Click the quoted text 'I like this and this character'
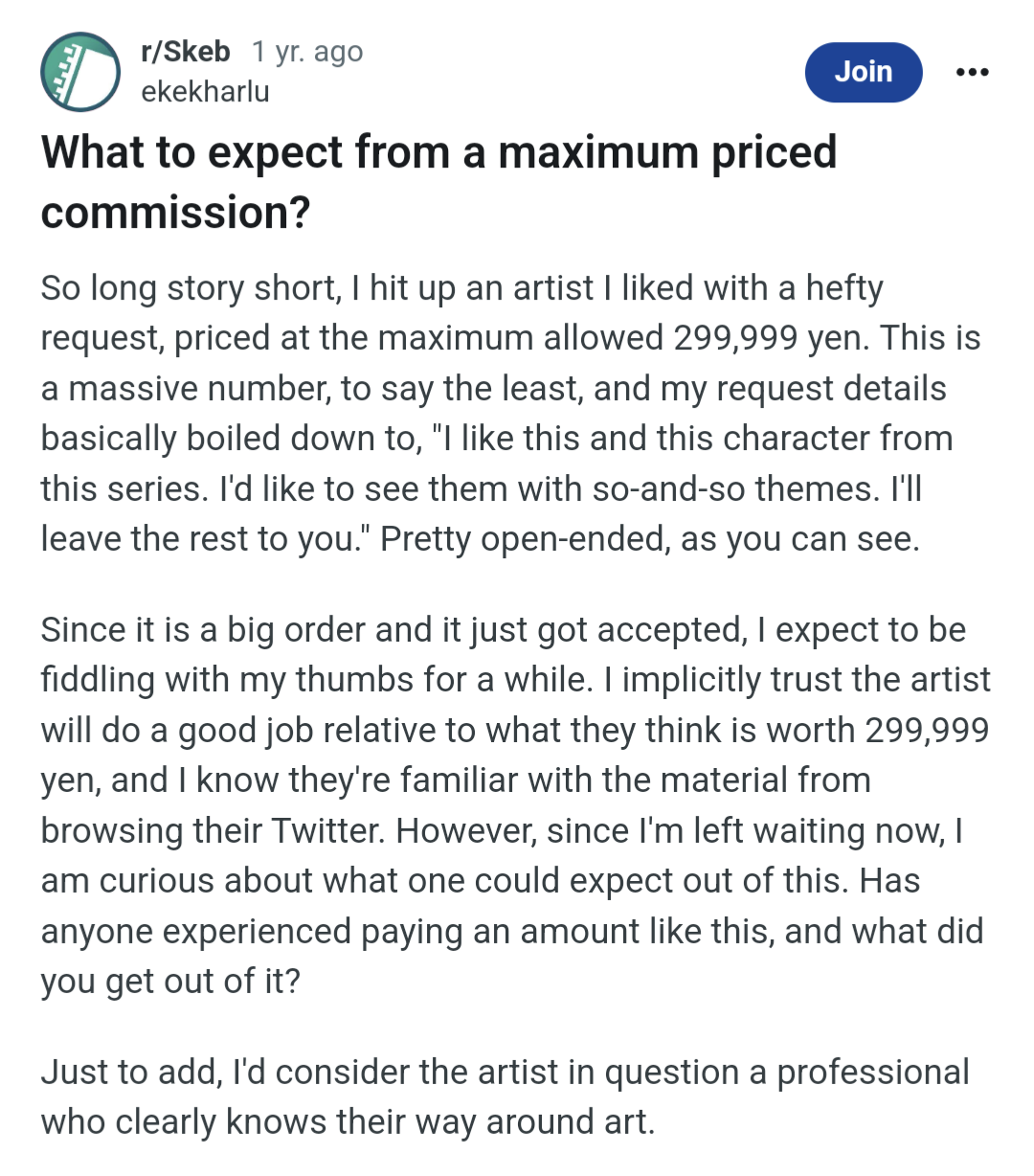 pyautogui.click(x=666, y=439)
